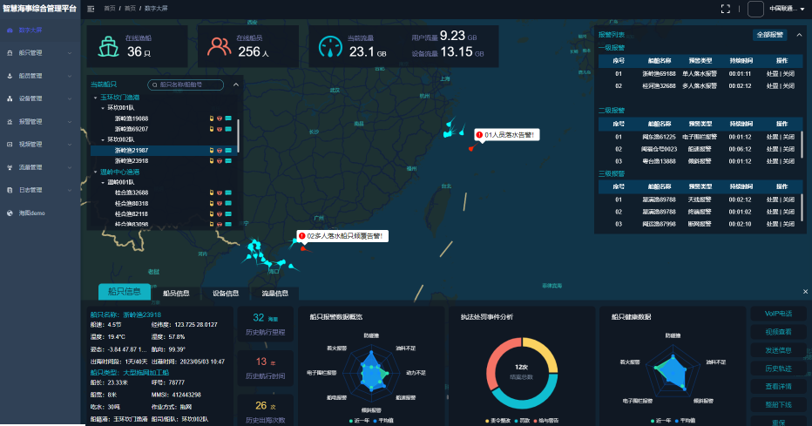
Task: Click the search magnifier in ship search box
Action: pyautogui.click(x=154, y=84)
